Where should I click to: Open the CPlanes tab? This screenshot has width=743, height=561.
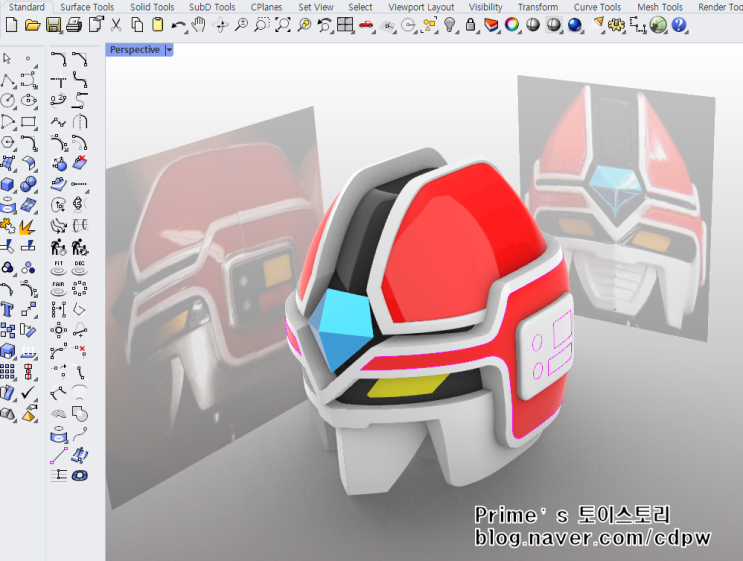(x=266, y=7)
